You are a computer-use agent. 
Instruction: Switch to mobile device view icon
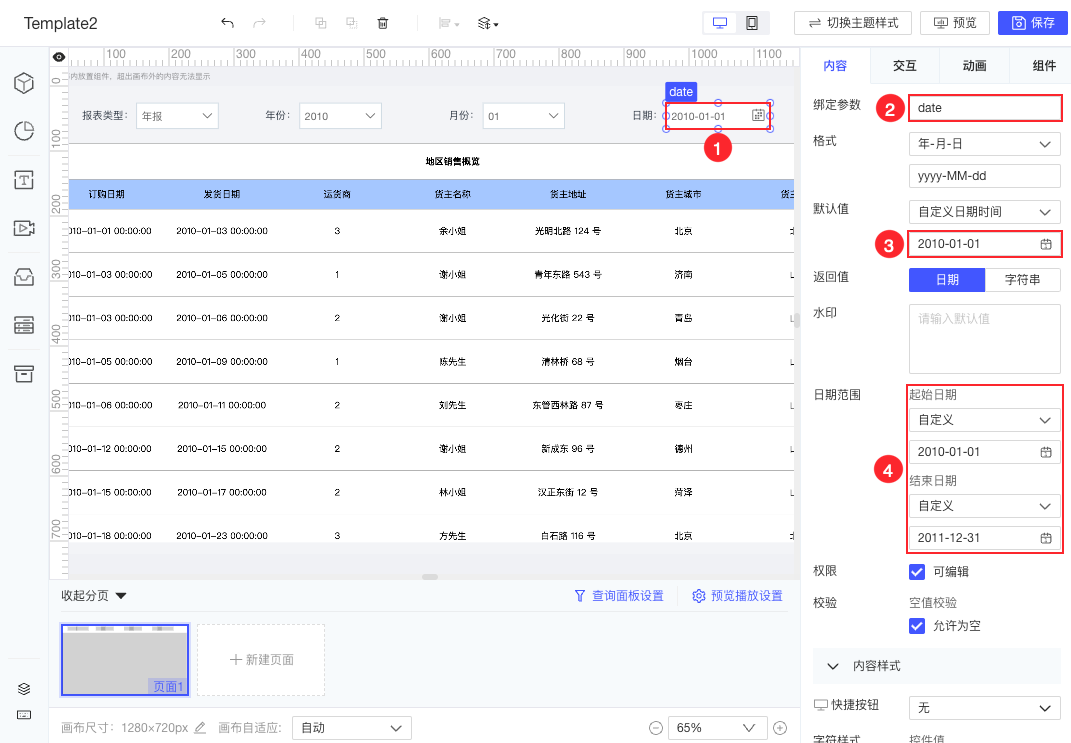[751, 23]
